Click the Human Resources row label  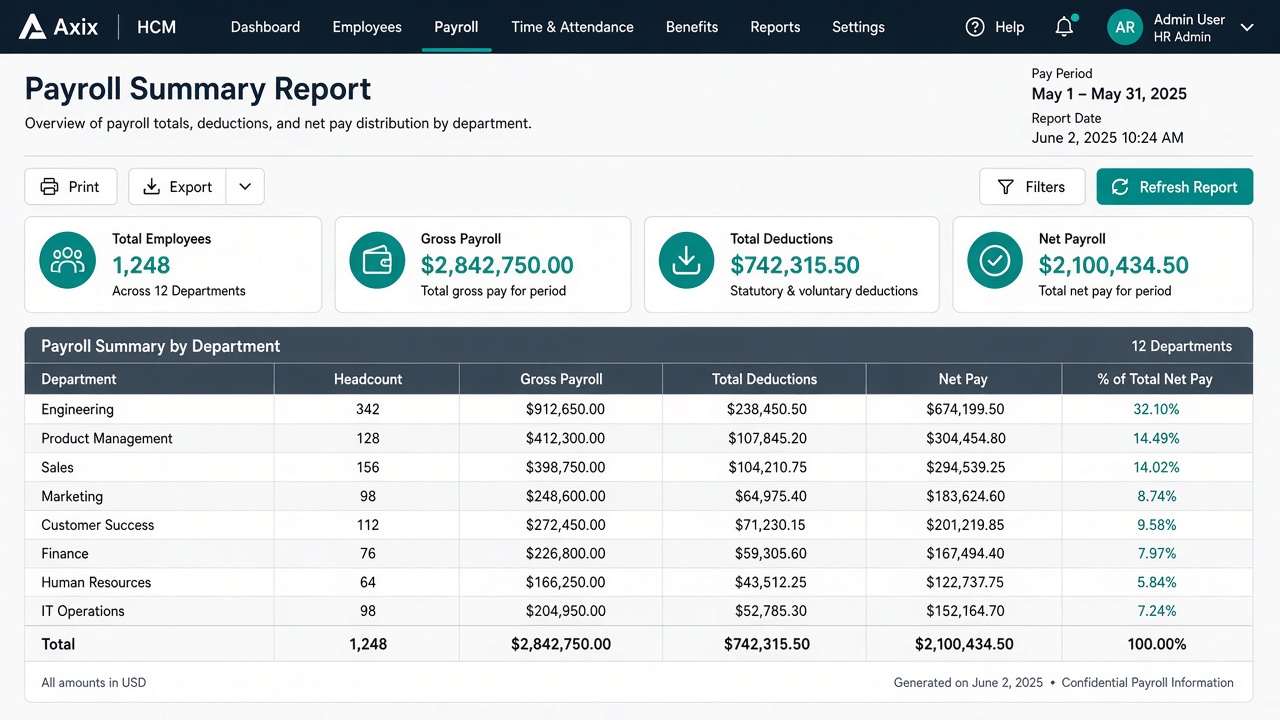point(96,582)
